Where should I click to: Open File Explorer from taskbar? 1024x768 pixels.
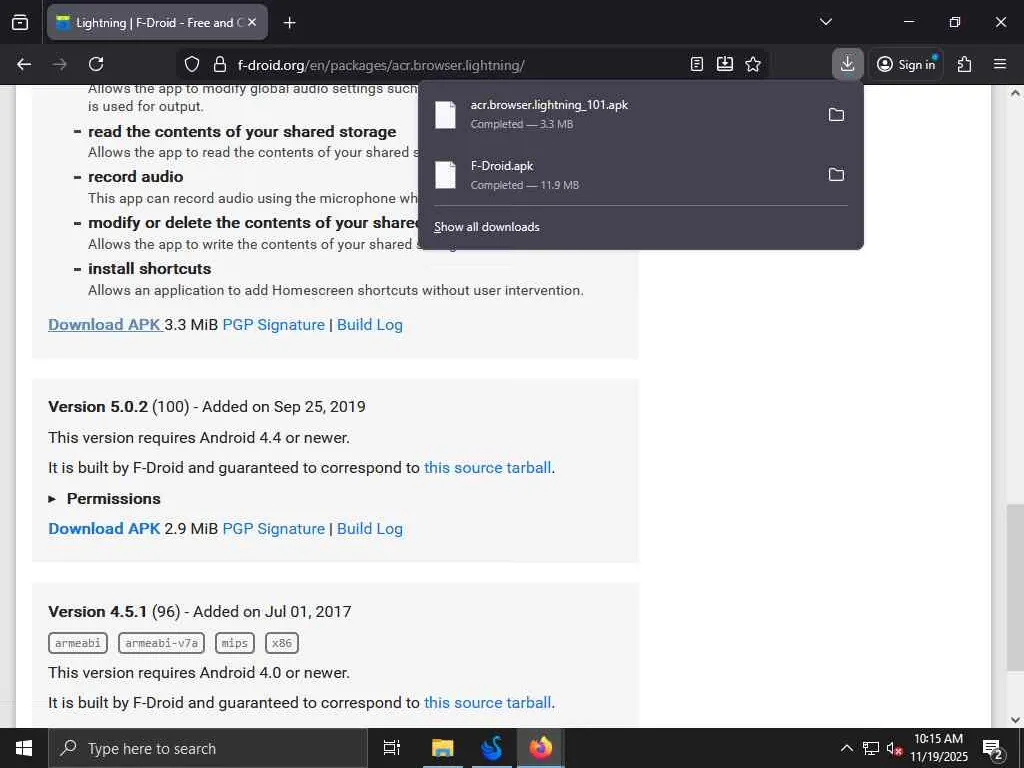[x=442, y=748]
